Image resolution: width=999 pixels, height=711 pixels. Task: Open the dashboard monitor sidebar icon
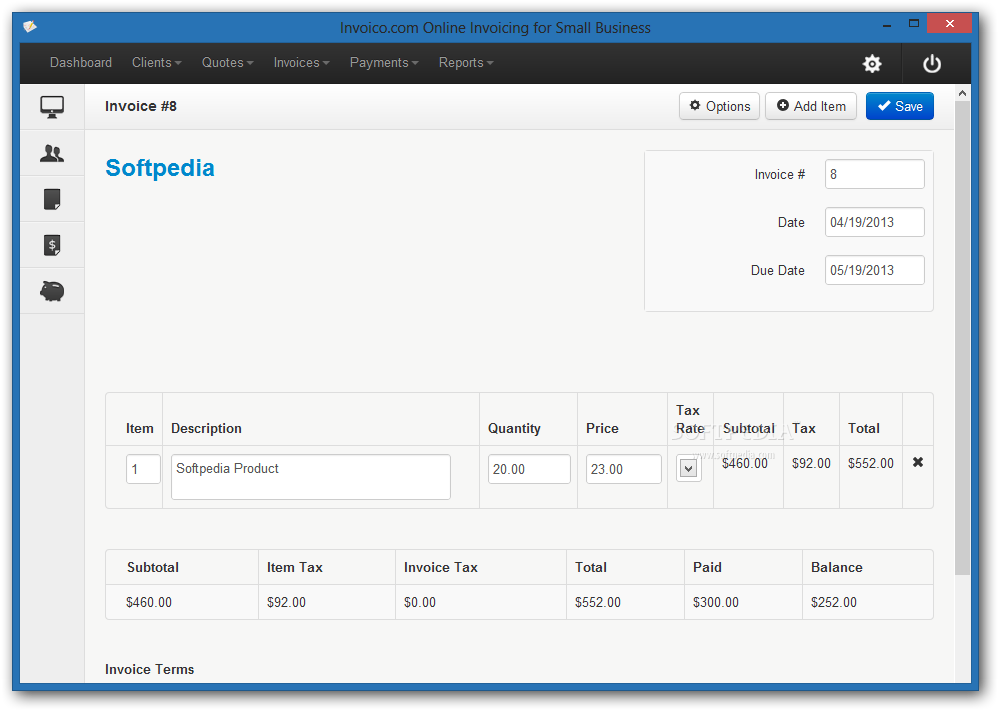(x=52, y=107)
